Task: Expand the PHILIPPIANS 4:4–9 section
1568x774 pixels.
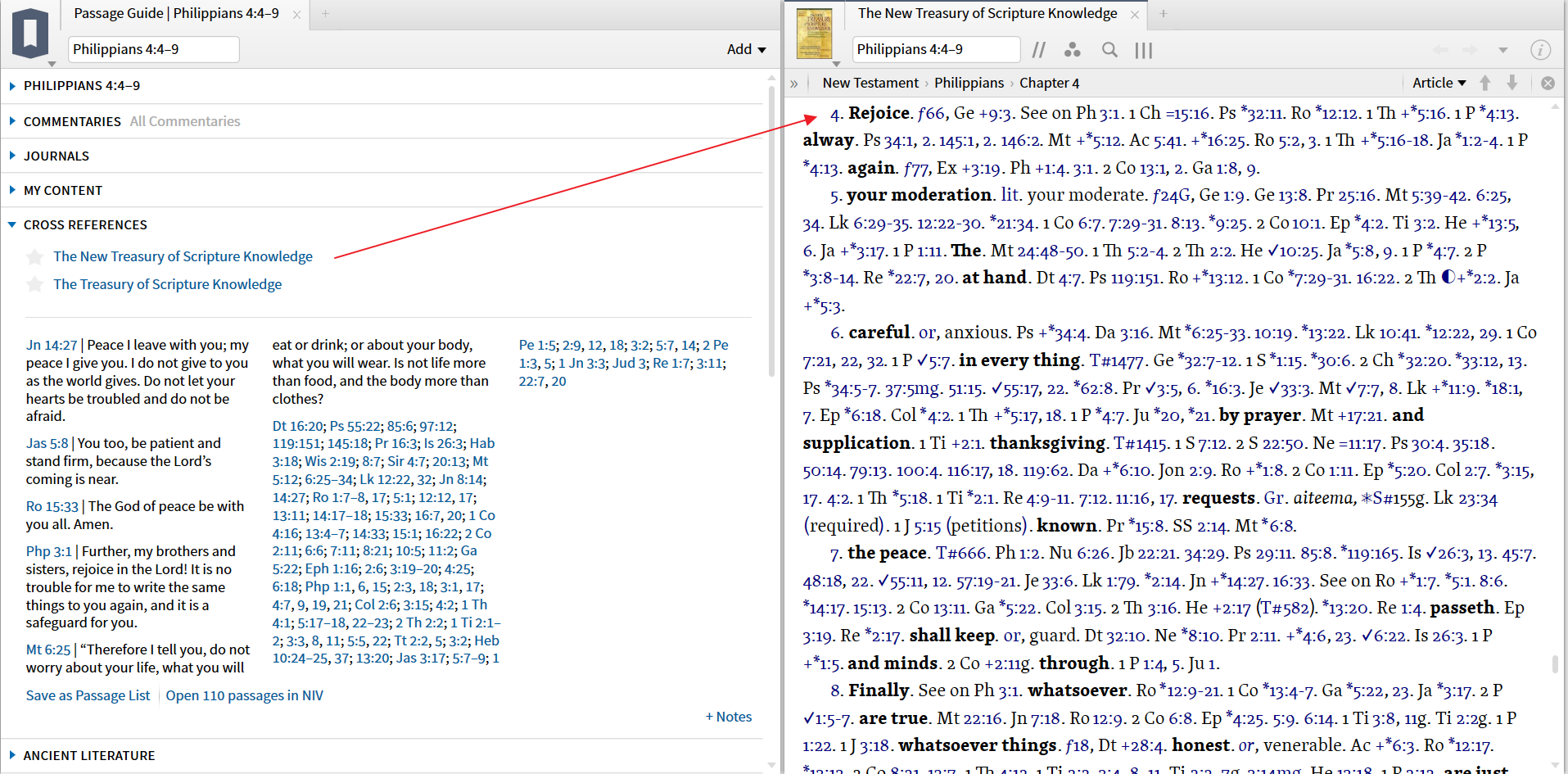Action: [x=13, y=86]
